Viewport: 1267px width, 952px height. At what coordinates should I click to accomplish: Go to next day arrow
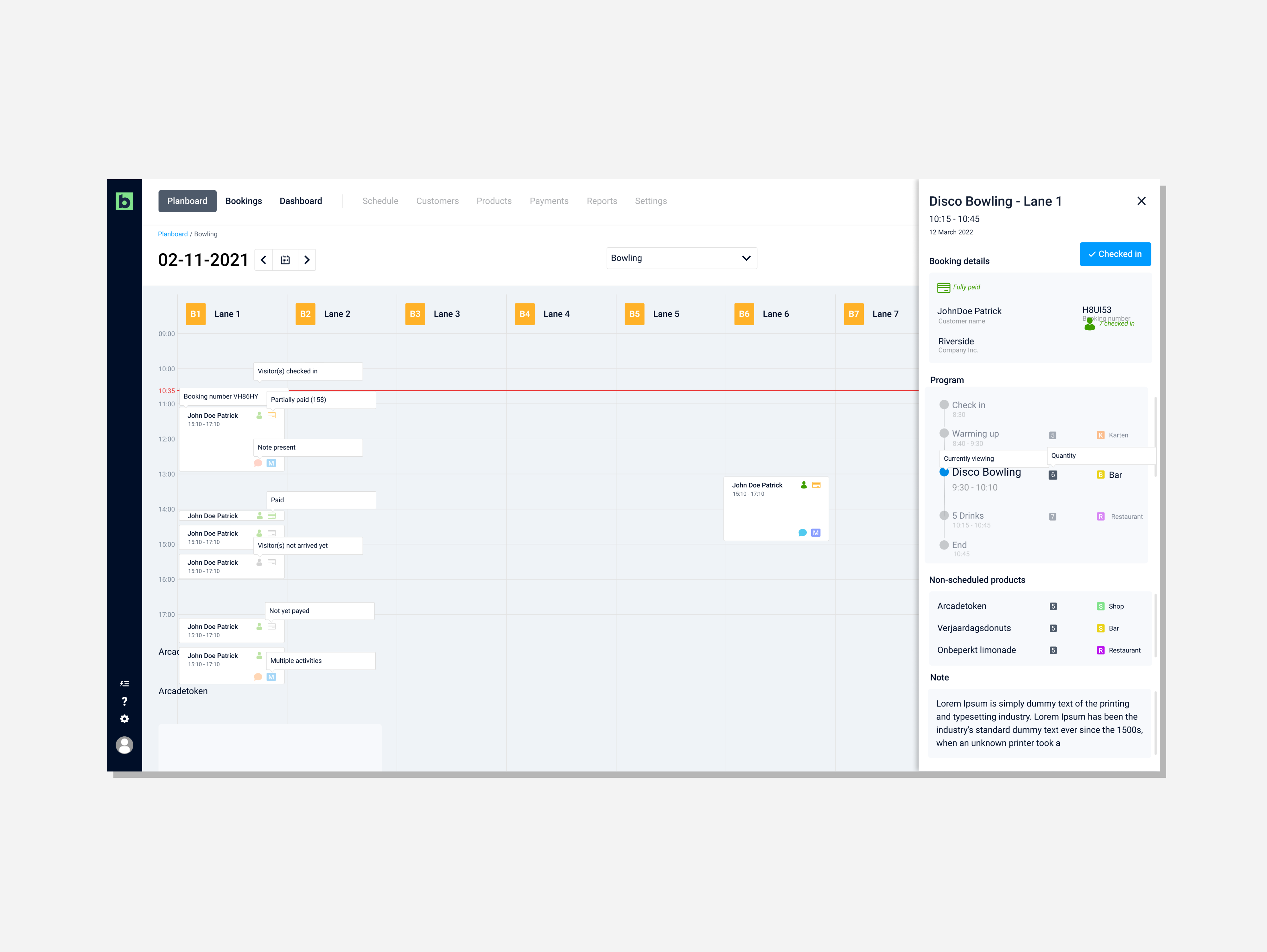point(307,260)
